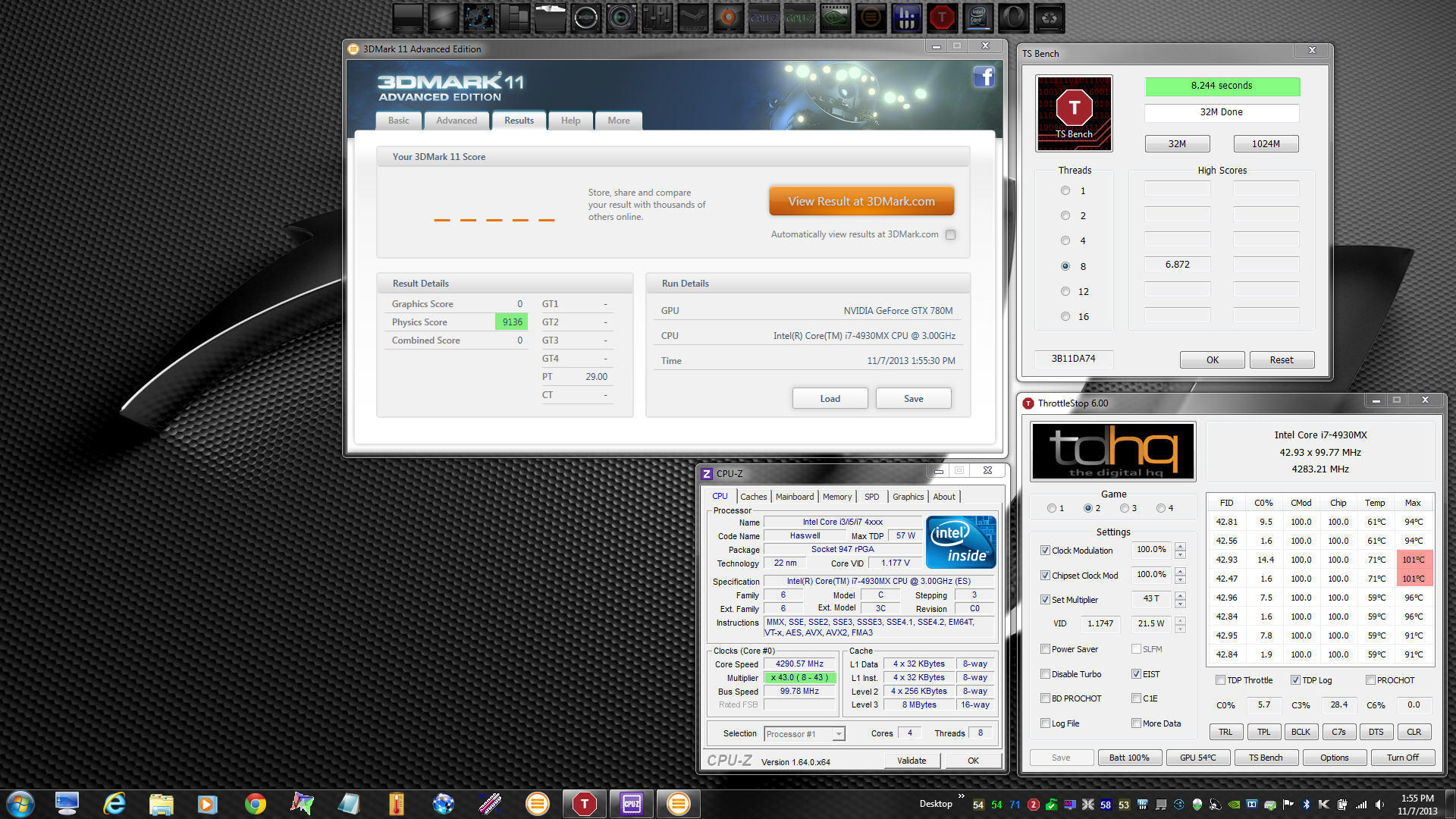This screenshot has height=819, width=1456.
Task: Open NVIDIA icon in the top dock
Action: pos(835,17)
